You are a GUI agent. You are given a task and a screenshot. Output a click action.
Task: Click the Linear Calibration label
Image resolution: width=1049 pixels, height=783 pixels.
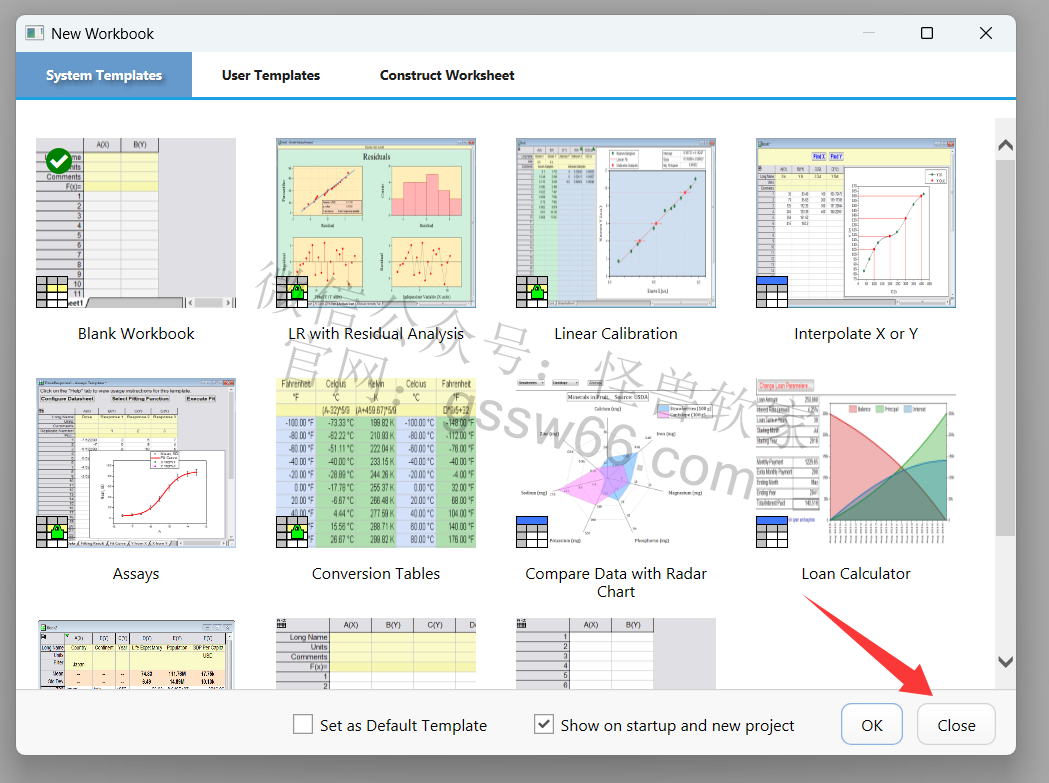coord(616,333)
